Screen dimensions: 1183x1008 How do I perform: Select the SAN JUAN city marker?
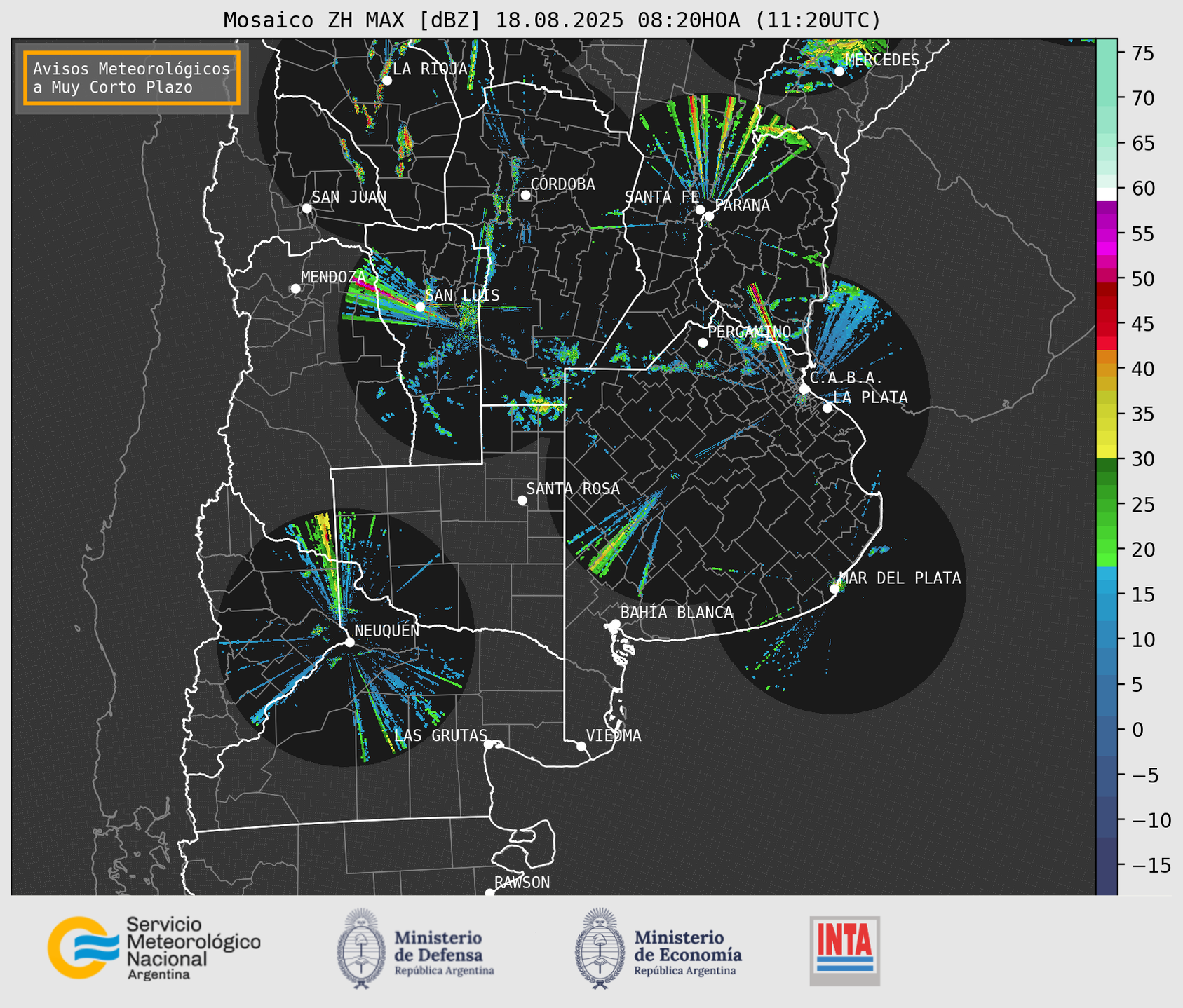click(306, 208)
